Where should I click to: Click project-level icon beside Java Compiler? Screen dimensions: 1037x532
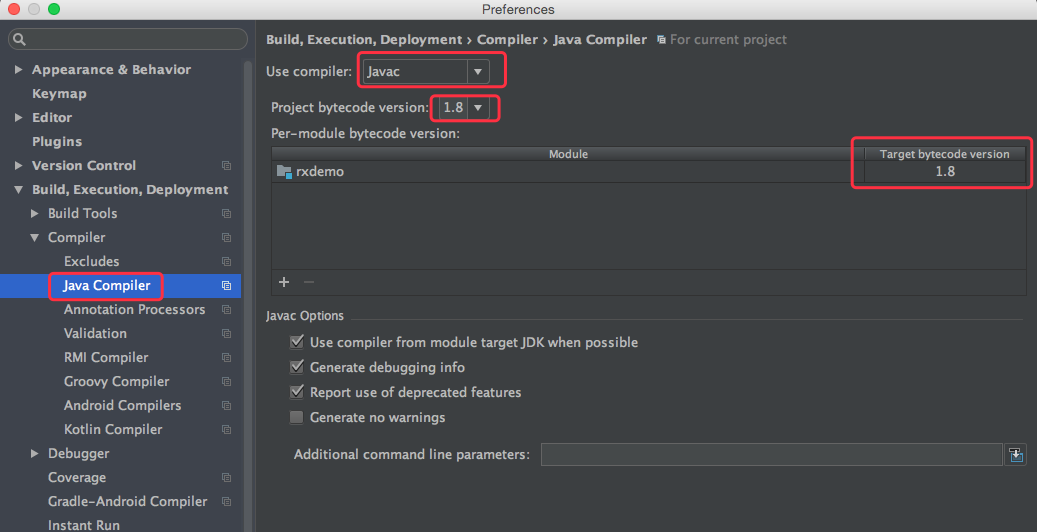tap(226, 285)
